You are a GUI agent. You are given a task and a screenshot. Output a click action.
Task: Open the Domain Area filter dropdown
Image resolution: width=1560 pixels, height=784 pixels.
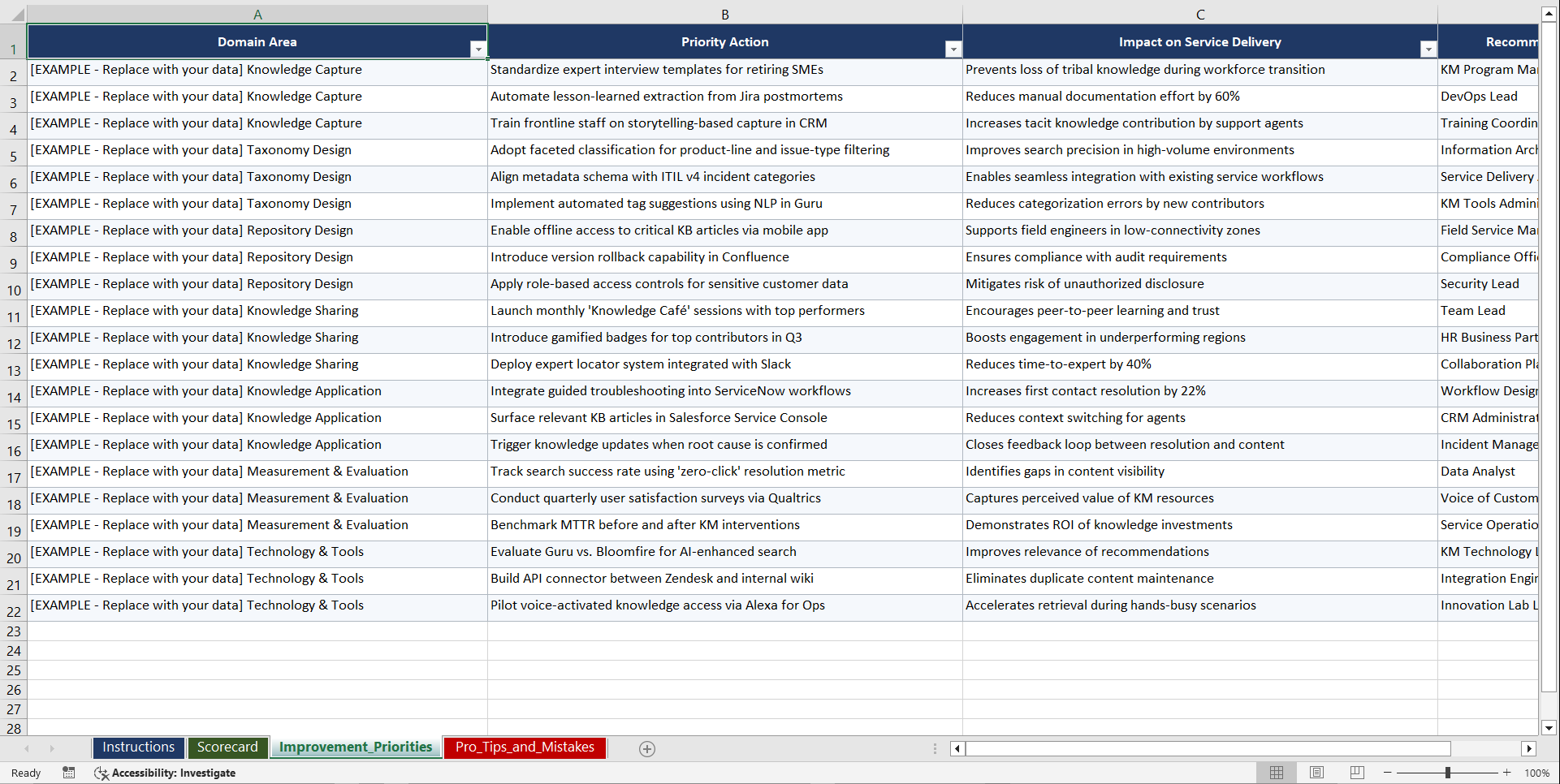coord(479,49)
